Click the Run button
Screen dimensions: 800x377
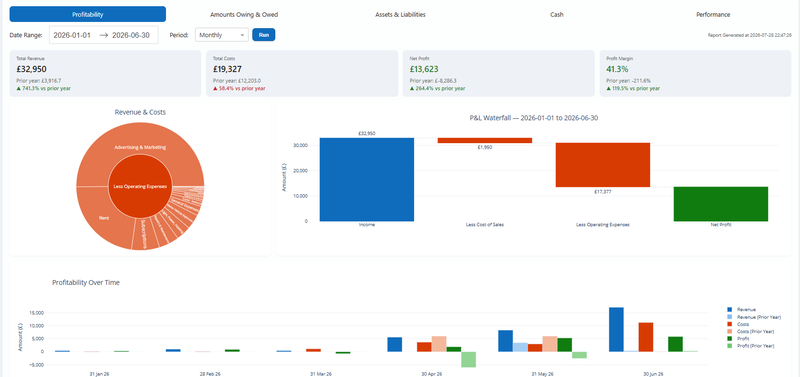tap(264, 35)
